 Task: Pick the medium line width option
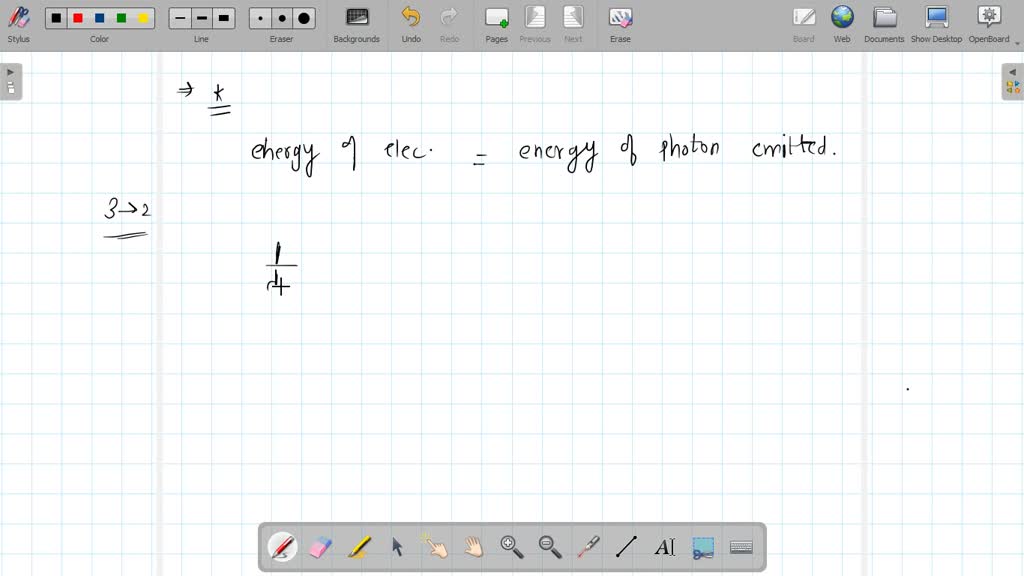coord(202,18)
